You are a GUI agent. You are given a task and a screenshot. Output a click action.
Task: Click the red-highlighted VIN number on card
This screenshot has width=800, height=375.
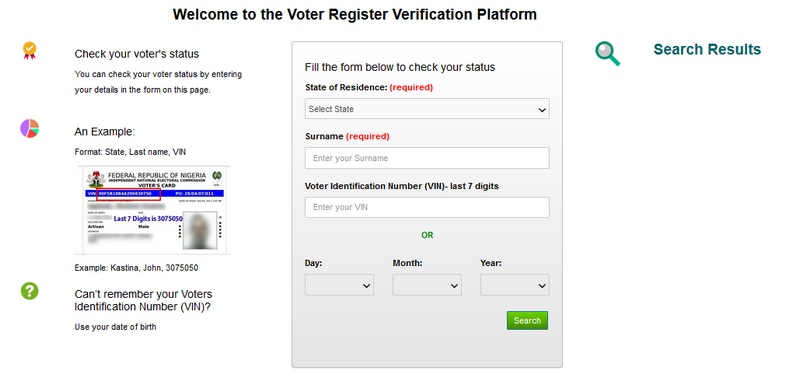coord(129,194)
